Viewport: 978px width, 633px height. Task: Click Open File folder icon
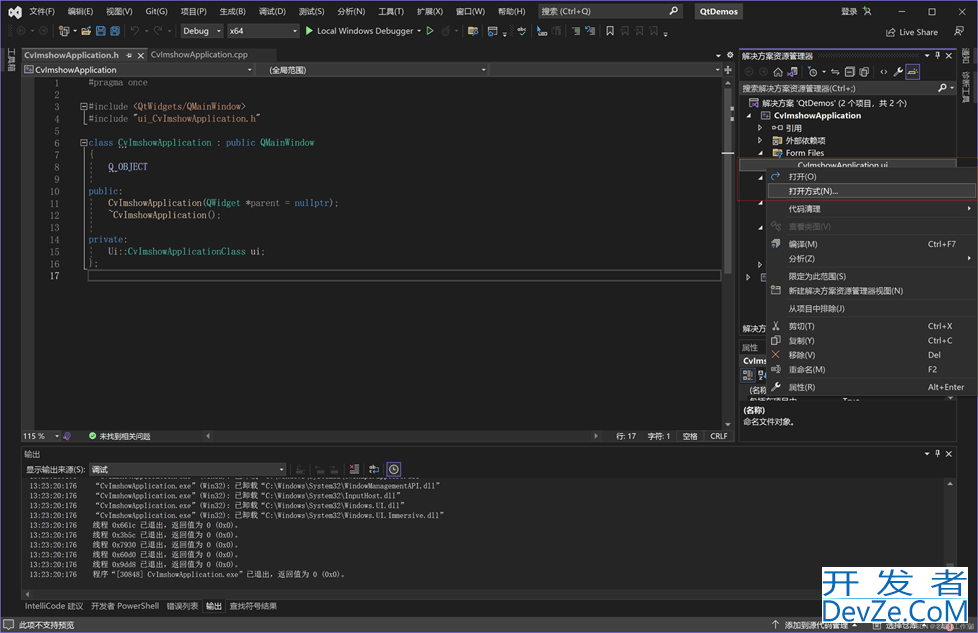86,31
